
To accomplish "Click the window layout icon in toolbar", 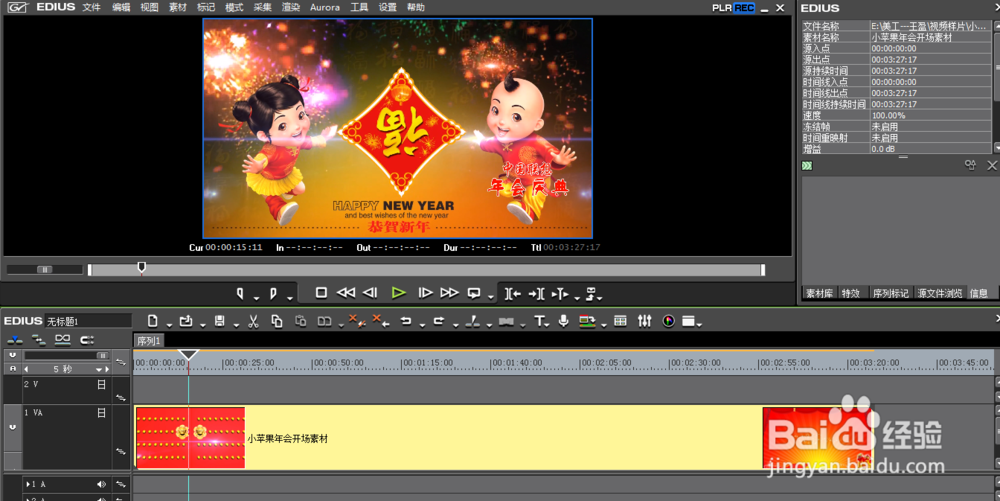I will click(688, 321).
